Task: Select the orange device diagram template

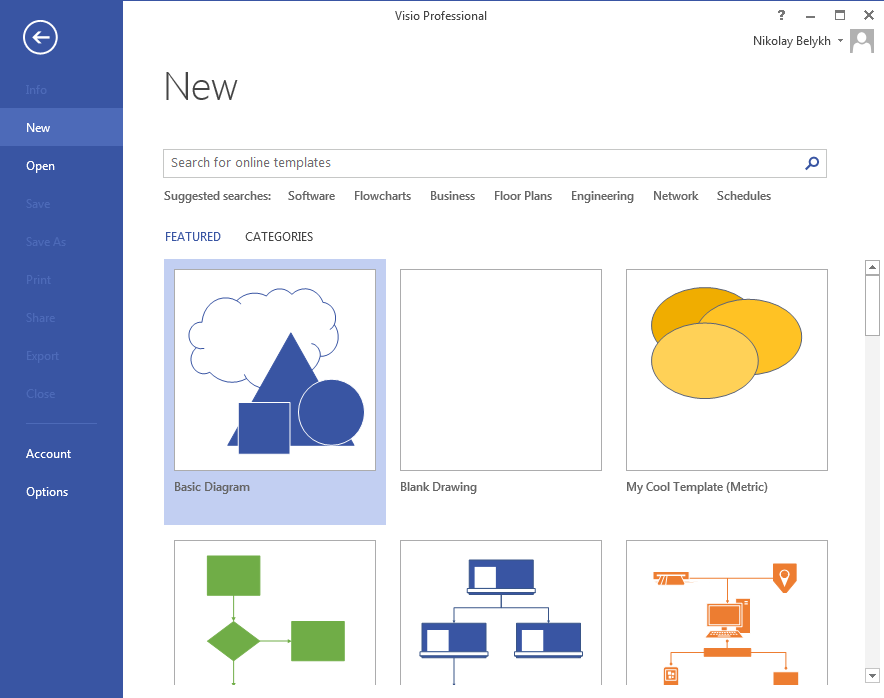Action: click(x=726, y=612)
